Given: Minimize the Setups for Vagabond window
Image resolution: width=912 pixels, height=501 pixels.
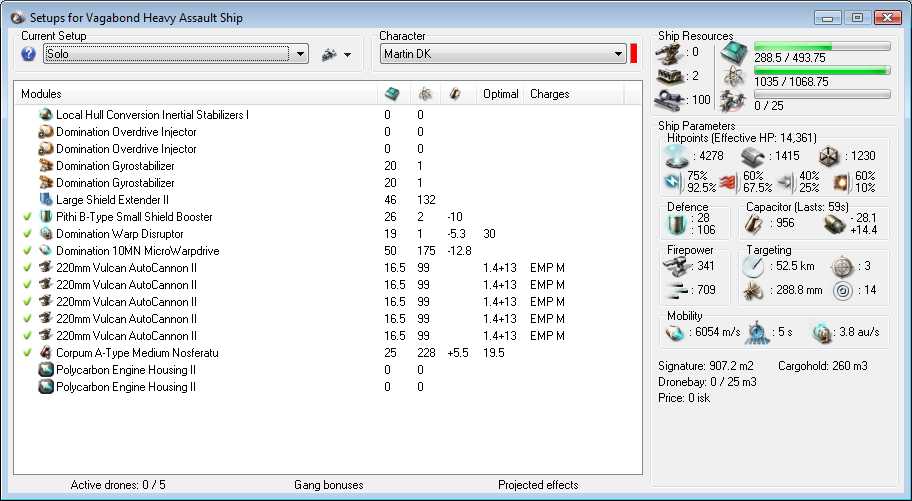Looking at the screenshot, I should [x=828, y=17].
